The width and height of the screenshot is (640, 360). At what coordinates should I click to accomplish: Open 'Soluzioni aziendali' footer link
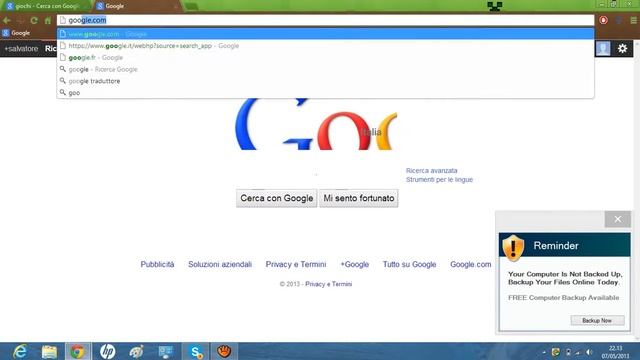[220, 264]
